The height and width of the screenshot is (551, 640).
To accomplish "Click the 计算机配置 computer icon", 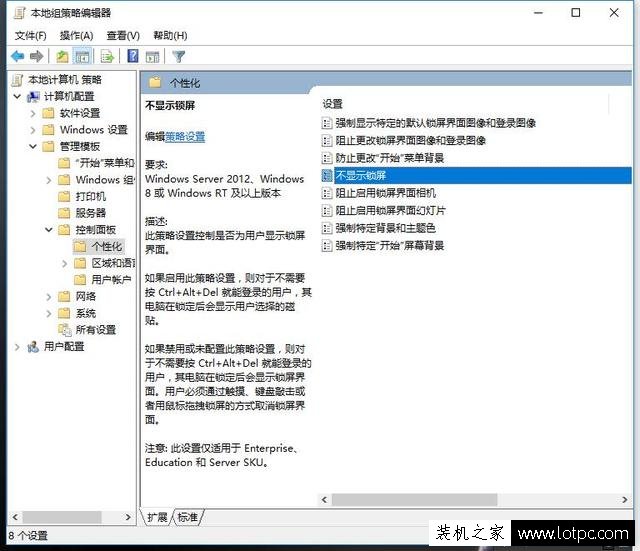I will pos(33,97).
